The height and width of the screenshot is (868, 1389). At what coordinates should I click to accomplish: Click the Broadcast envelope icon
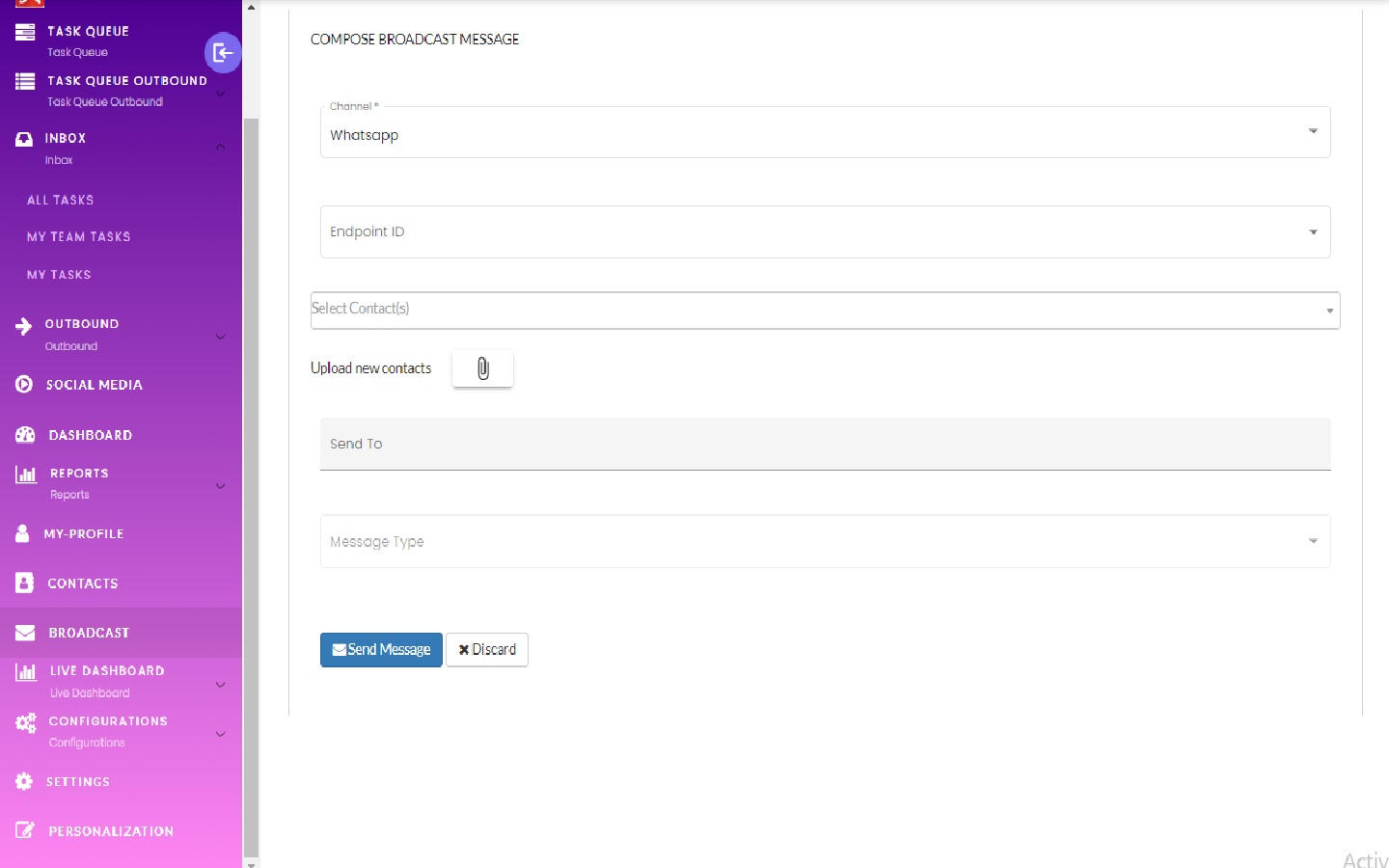(25, 633)
